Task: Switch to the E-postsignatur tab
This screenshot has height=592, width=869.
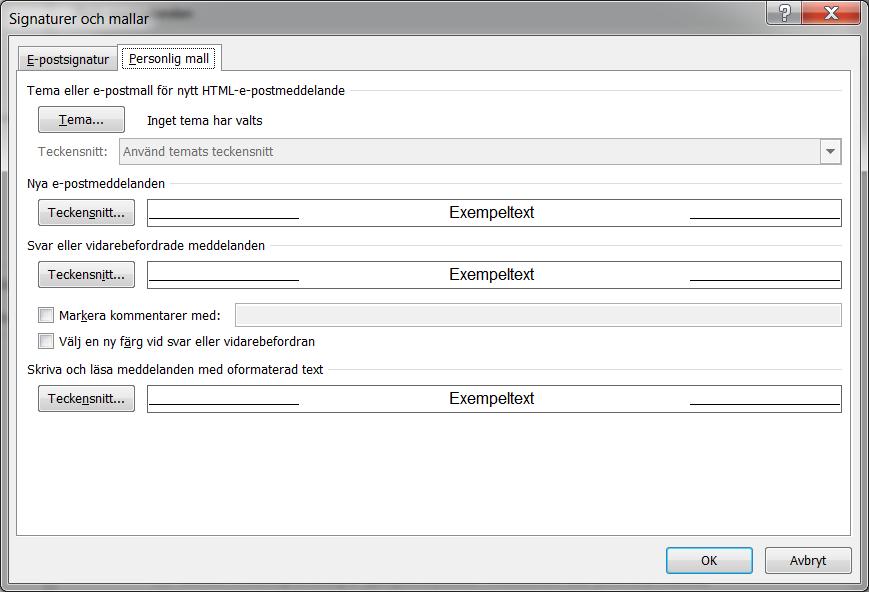Action: tap(68, 59)
